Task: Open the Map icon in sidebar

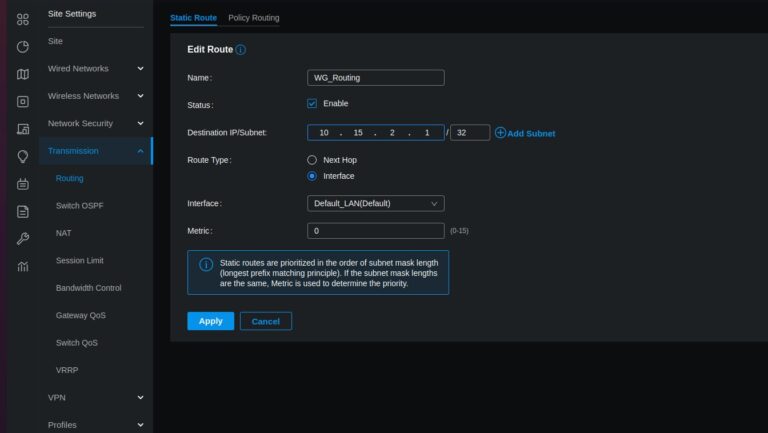Action: (x=23, y=74)
